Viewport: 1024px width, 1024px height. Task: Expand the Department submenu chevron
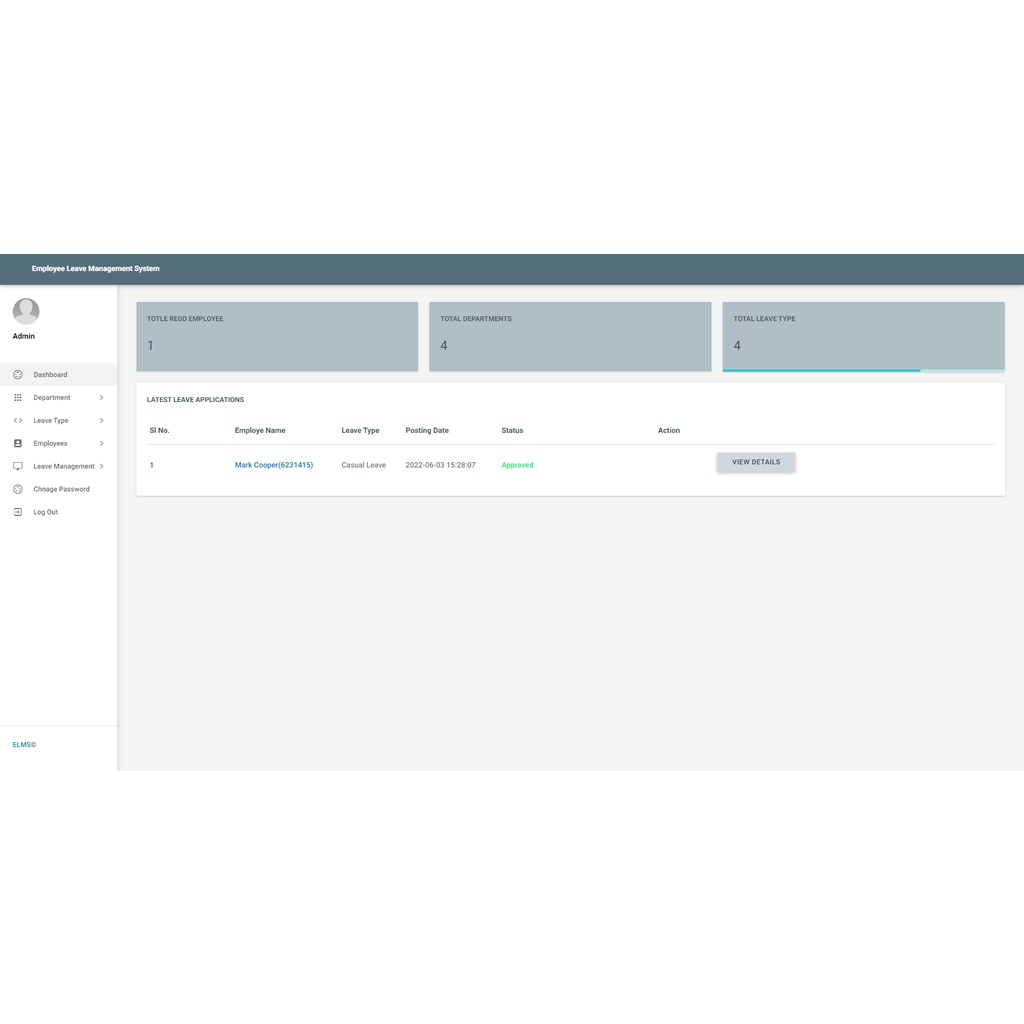101,398
